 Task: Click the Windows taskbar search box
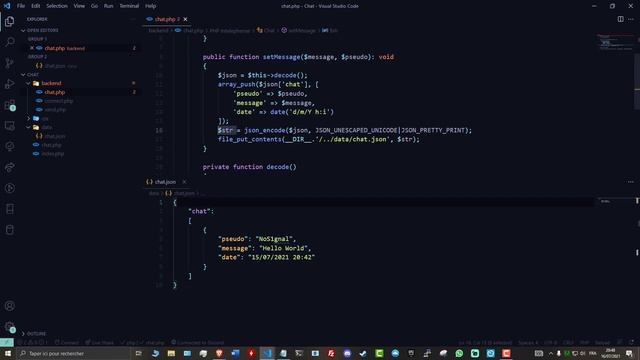coord(73,353)
